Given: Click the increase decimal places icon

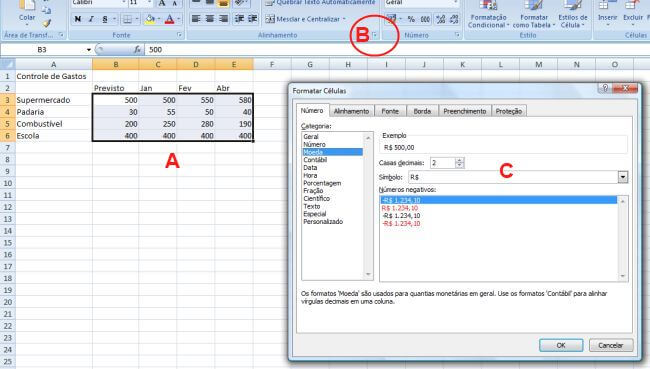Looking at the screenshot, I should tap(441, 19).
